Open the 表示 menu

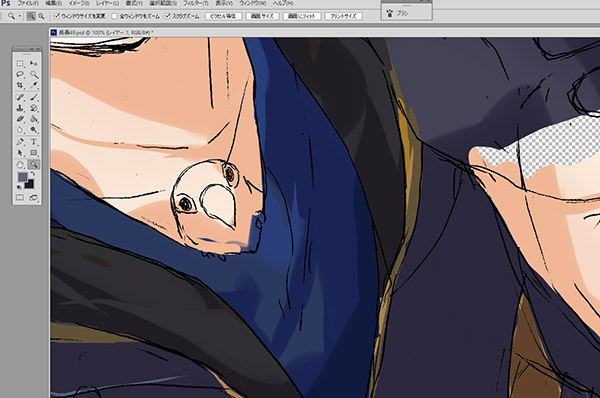(224, 3)
